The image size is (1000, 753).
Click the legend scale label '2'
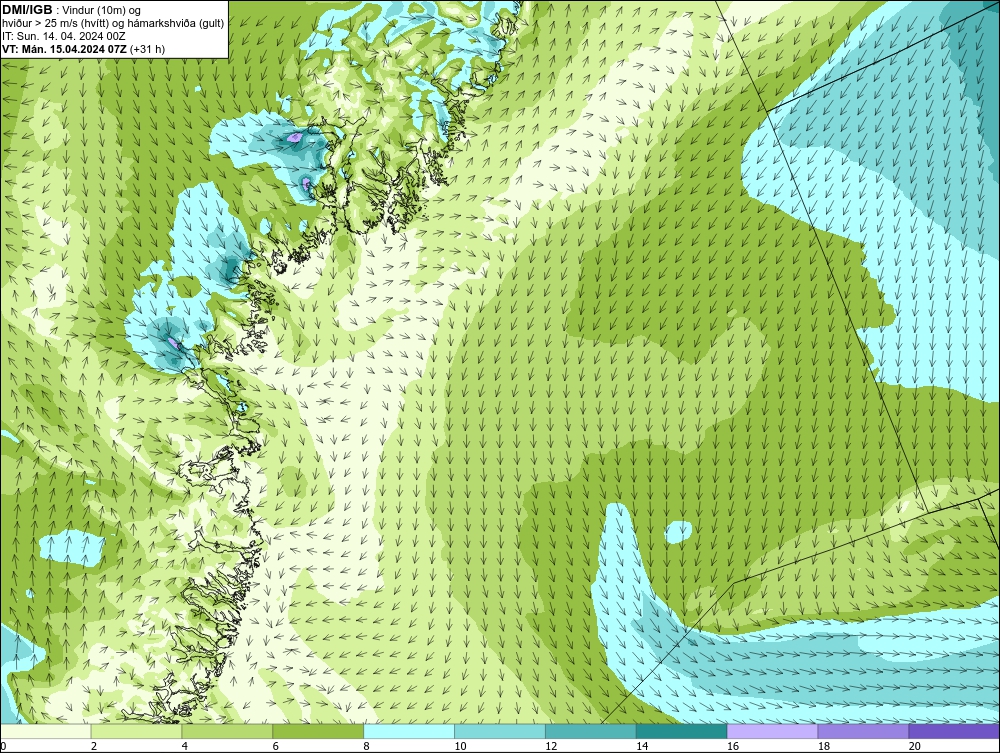[94, 746]
